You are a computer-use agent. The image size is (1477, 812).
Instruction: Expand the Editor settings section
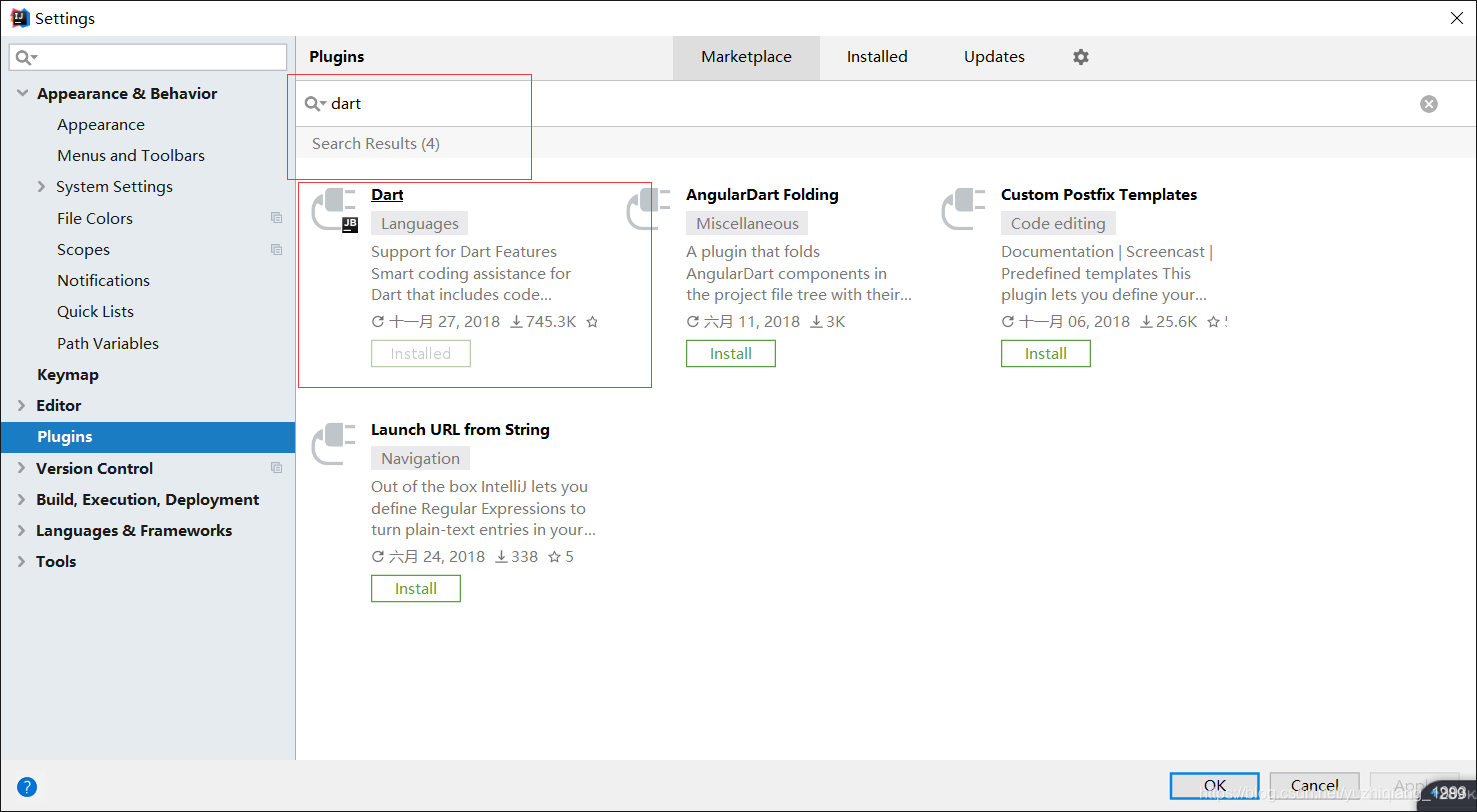tap(22, 405)
